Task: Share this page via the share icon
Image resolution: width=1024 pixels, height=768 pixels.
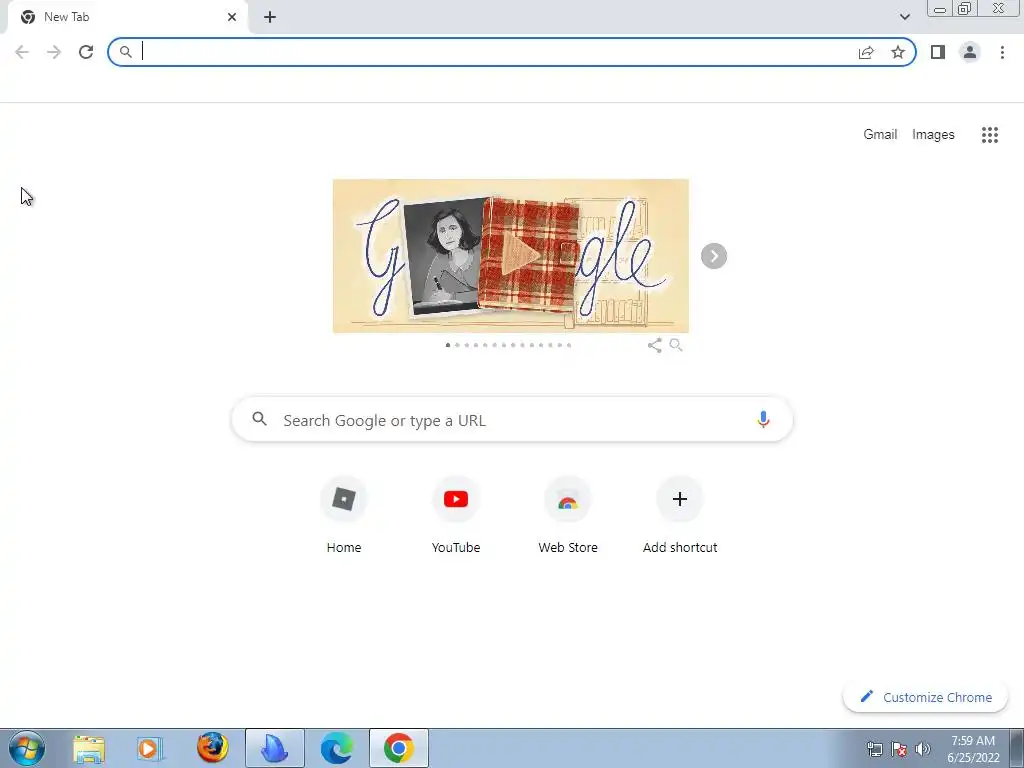Action: [x=866, y=52]
